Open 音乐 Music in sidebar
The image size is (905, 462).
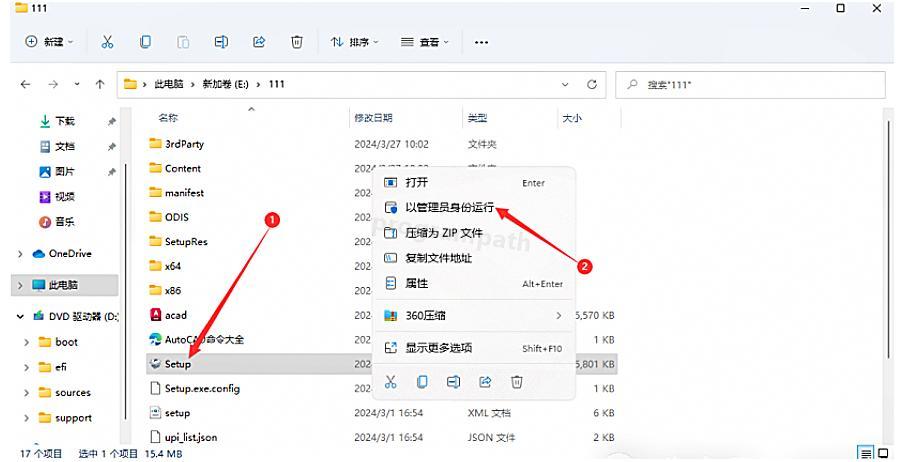click(65, 222)
